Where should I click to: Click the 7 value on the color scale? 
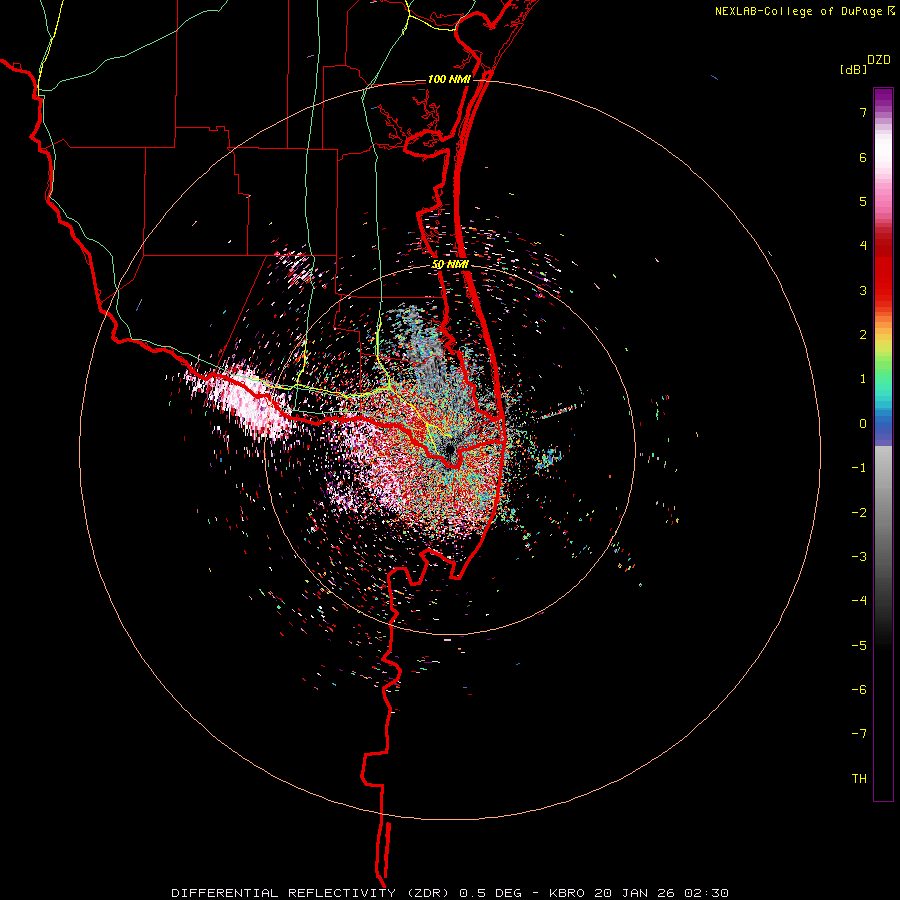click(863, 112)
